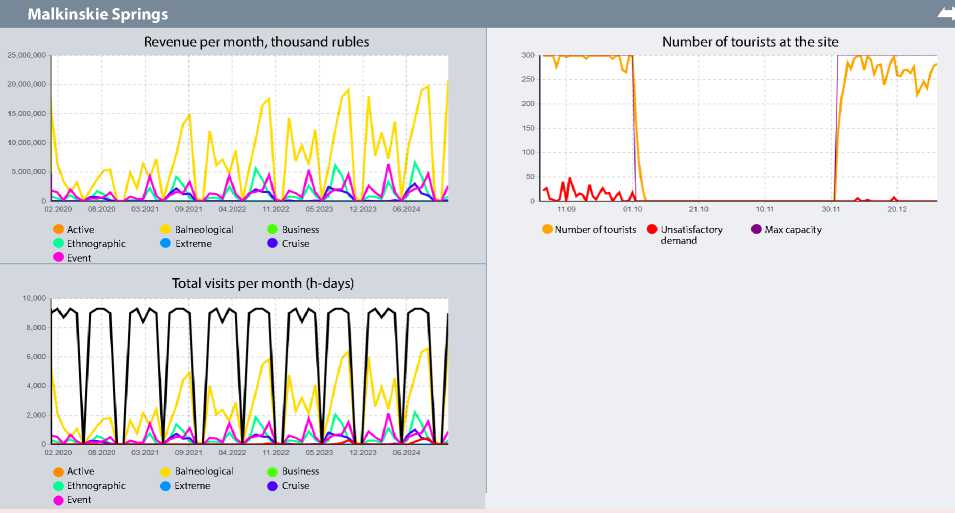955x513 pixels.
Task: Hide Number of tourists orange series
Action: pyautogui.click(x=589, y=230)
